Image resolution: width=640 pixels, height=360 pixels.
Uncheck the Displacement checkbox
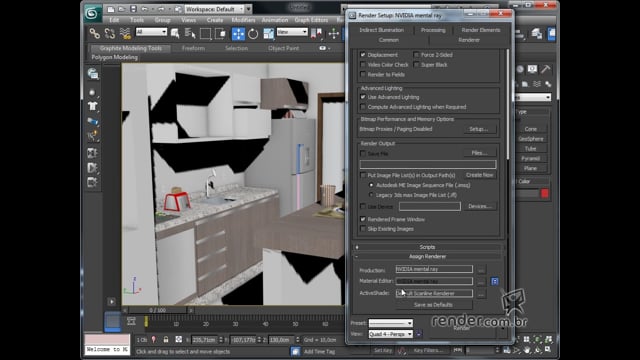pos(362,55)
